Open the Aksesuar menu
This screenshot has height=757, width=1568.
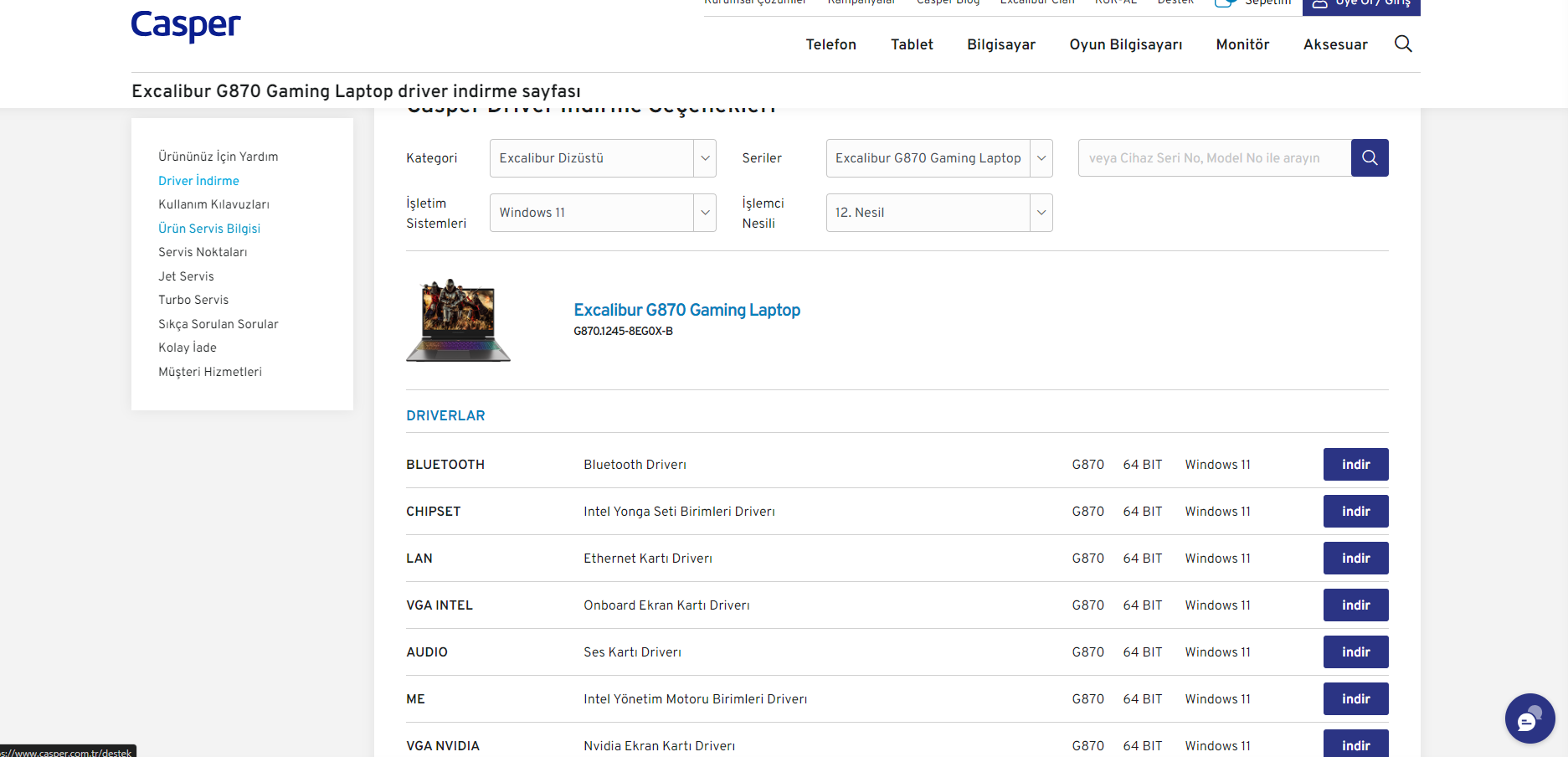1335,44
